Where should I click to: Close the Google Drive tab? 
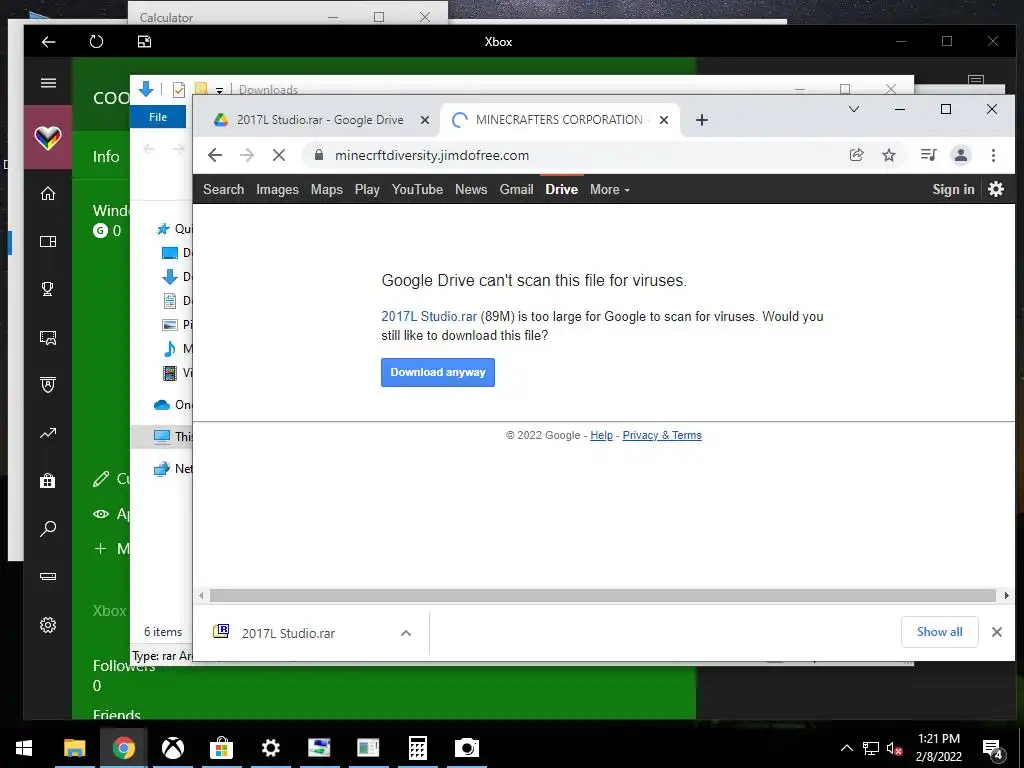(x=424, y=120)
